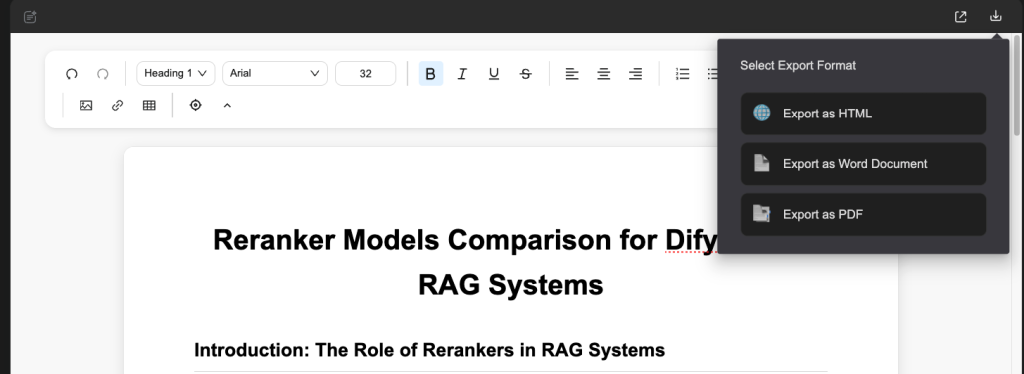Insert a hyperlink using link icon
1024x374 pixels.
[118, 105]
